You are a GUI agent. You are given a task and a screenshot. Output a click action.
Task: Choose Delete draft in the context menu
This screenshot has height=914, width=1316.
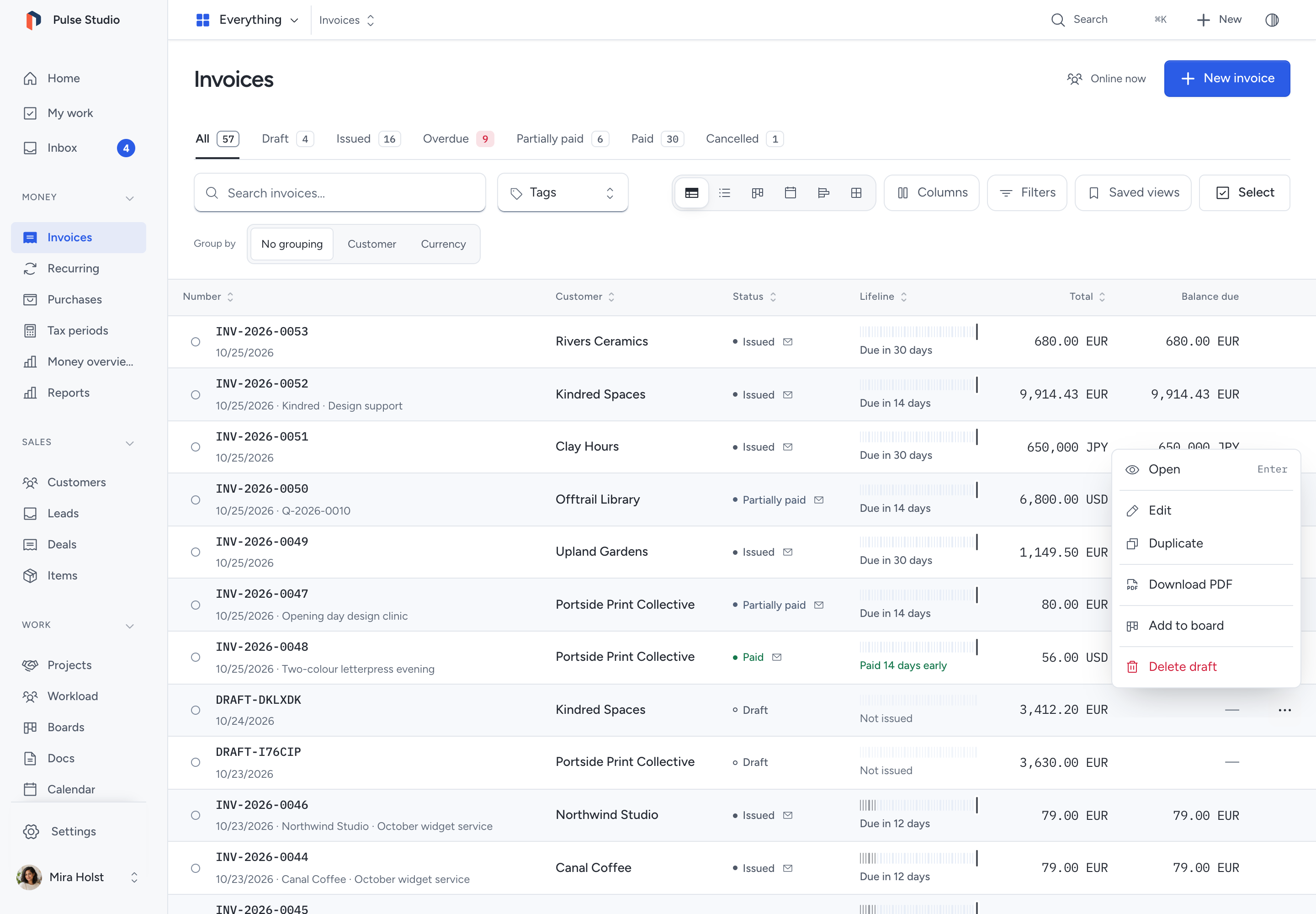click(1205, 667)
